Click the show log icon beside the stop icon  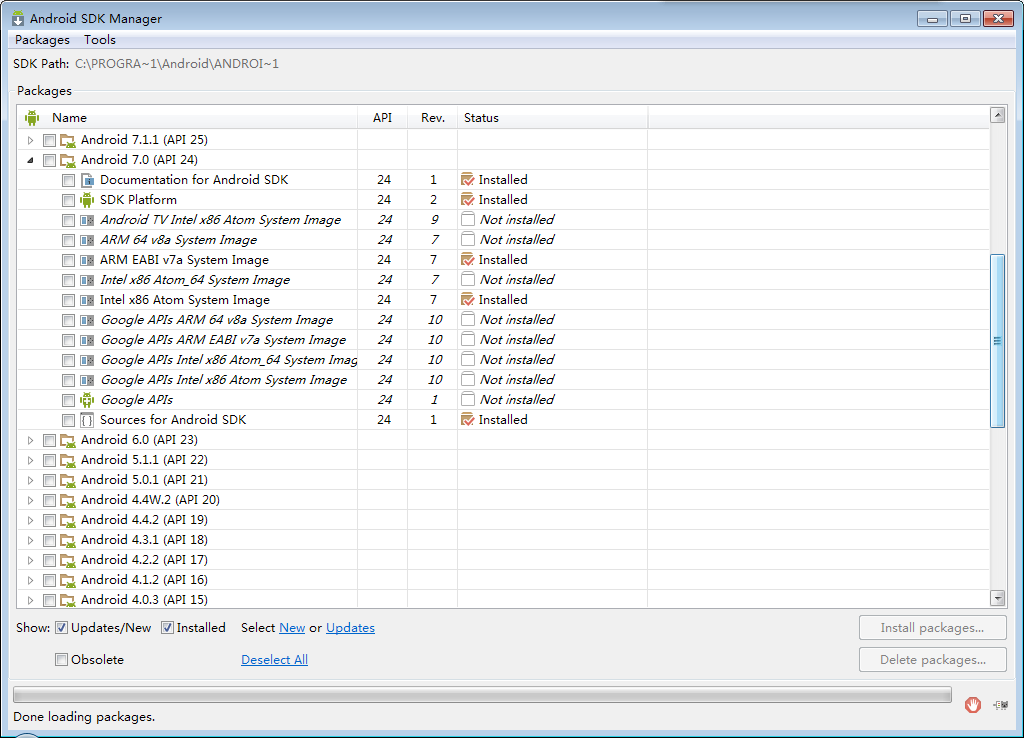click(1000, 705)
